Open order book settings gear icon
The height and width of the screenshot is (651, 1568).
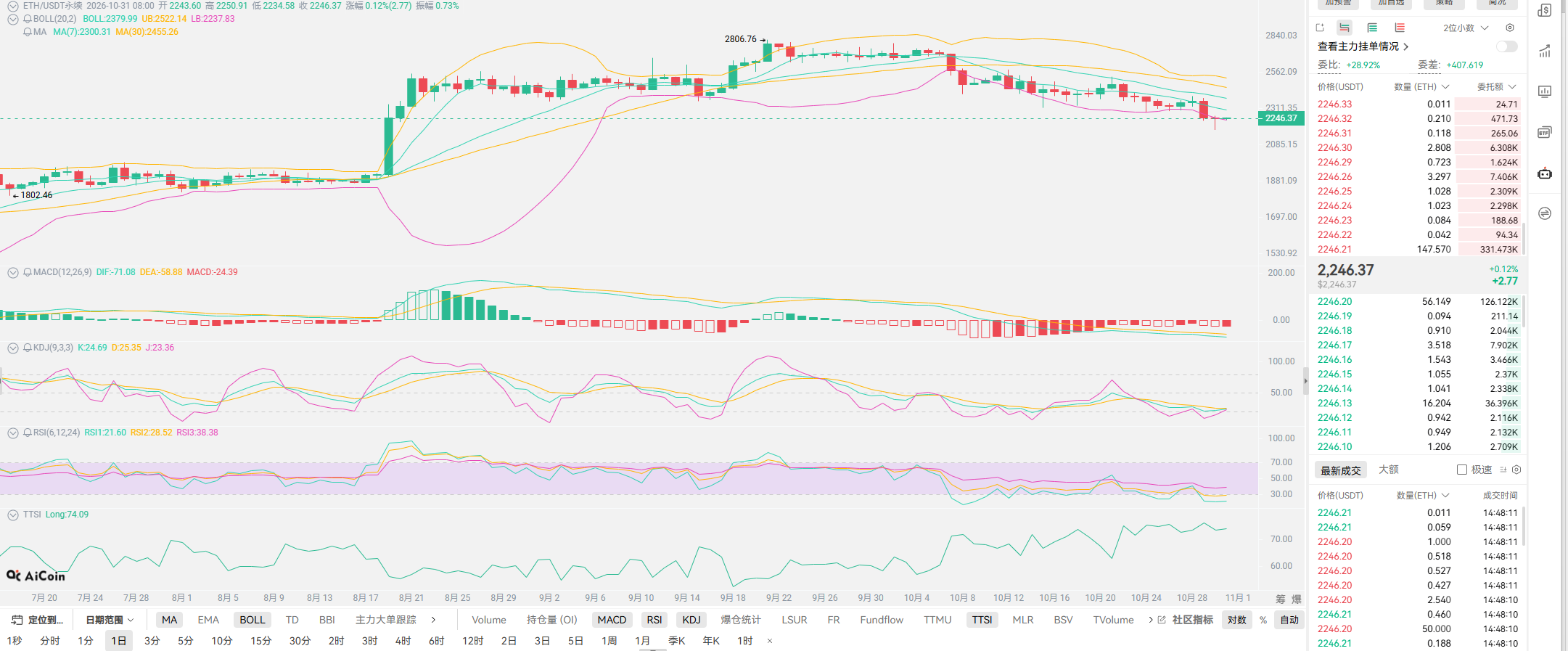(1510, 28)
